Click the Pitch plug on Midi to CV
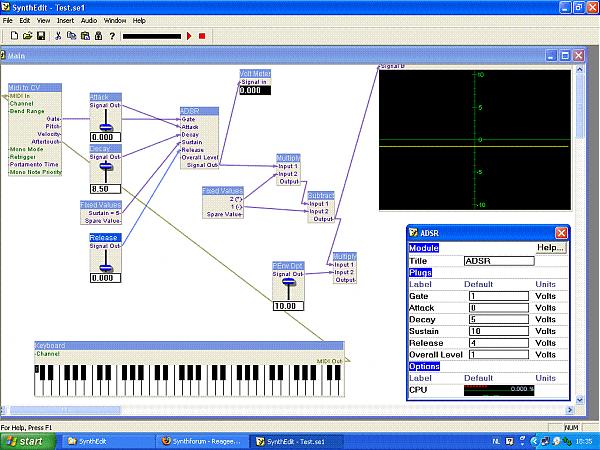This screenshot has width=600, height=450. coord(53,126)
